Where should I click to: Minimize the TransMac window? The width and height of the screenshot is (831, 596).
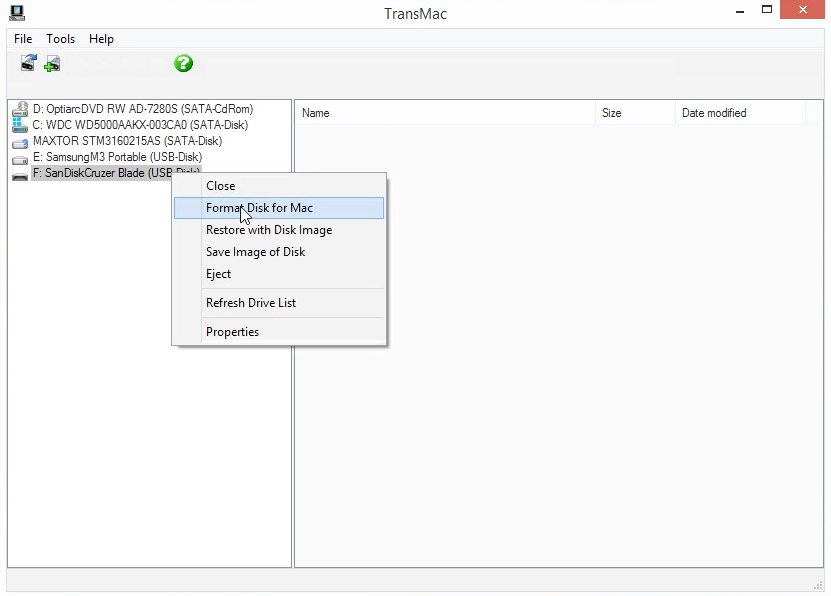point(740,11)
